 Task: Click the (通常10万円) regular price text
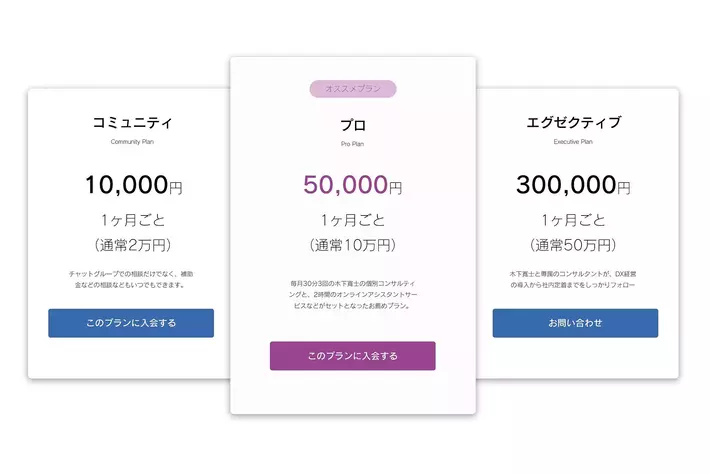click(x=353, y=245)
